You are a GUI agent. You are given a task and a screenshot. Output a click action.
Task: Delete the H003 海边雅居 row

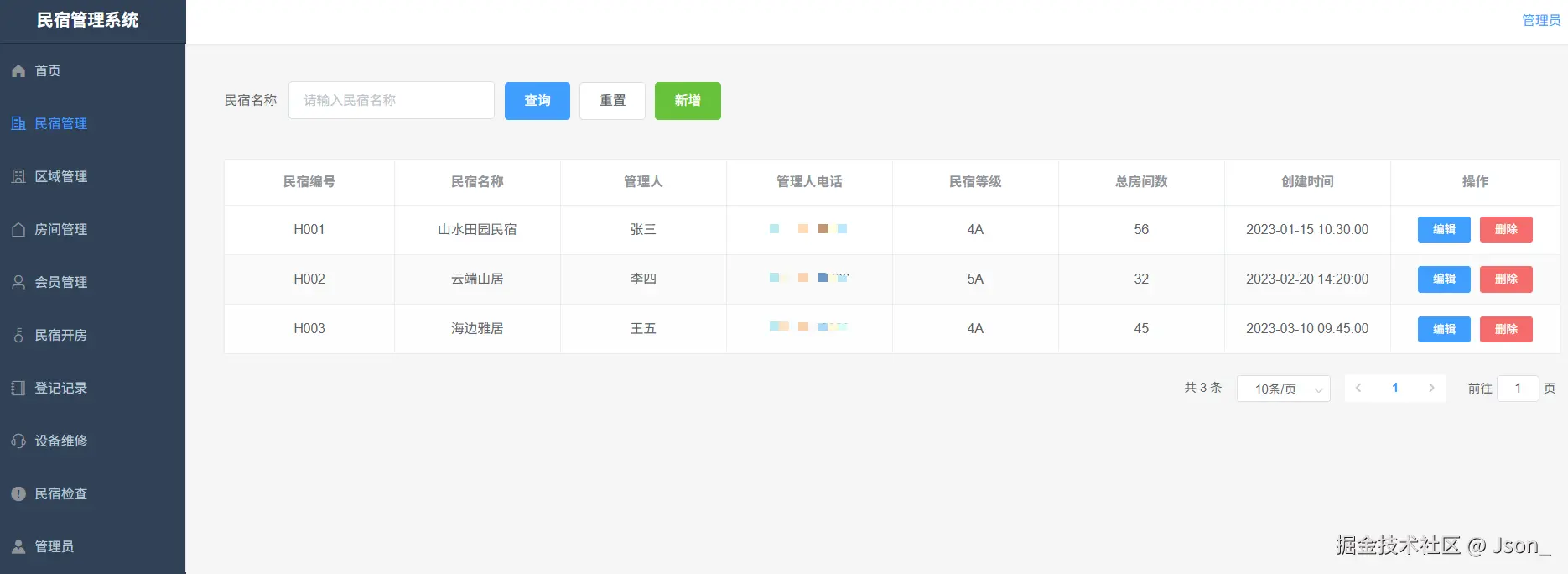click(1506, 329)
